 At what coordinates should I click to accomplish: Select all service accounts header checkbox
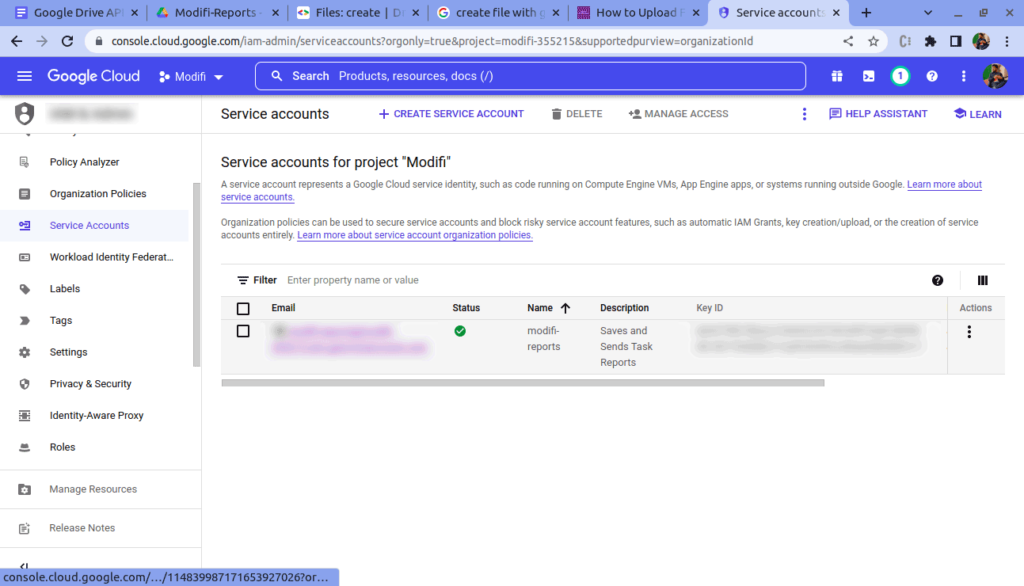(x=243, y=309)
